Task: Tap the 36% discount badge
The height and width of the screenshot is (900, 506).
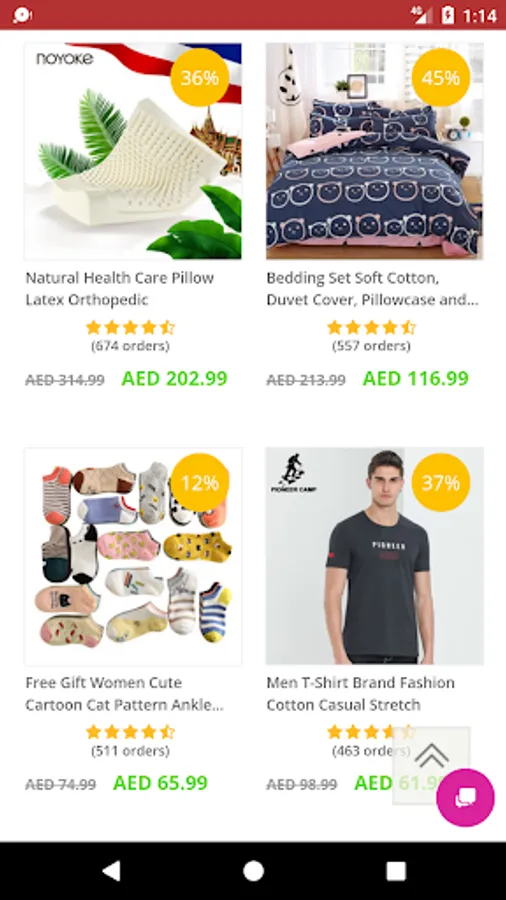Action: click(200, 77)
